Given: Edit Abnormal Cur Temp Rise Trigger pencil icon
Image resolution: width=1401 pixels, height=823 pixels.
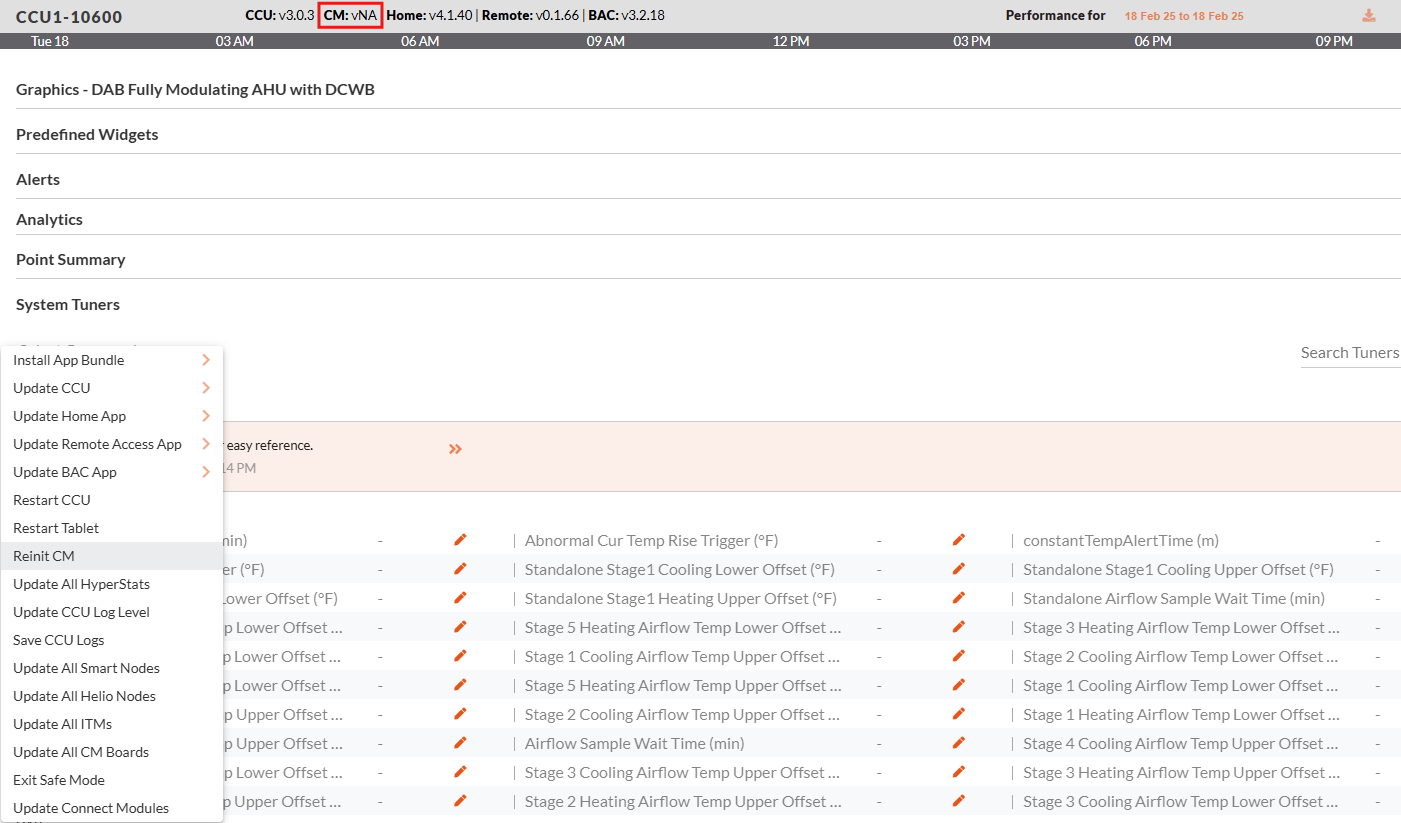Looking at the screenshot, I should point(959,540).
